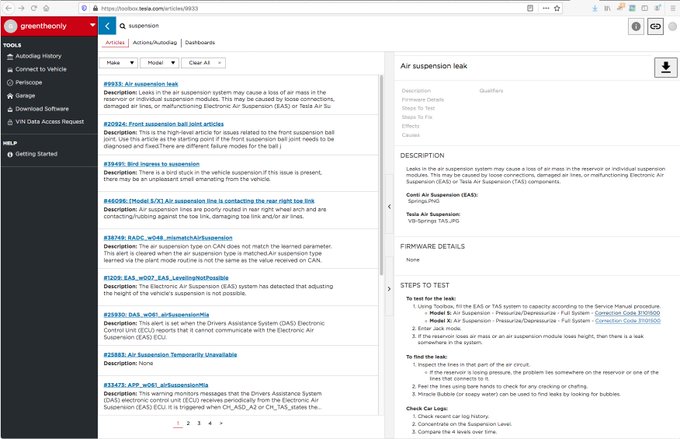Click the Garage house icon

[x=10, y=96]
